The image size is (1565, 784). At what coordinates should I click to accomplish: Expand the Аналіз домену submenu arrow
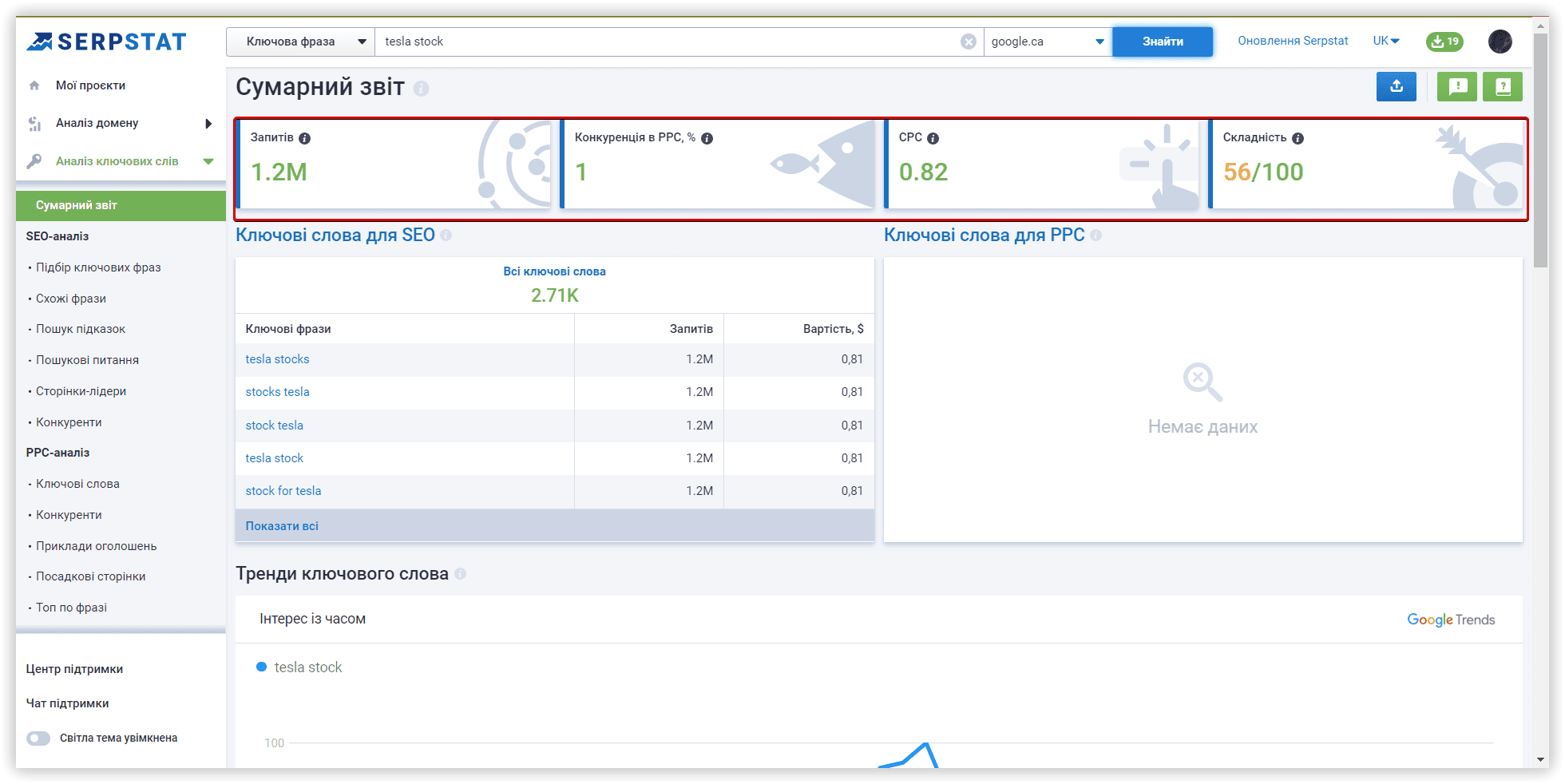pos(208,123)
